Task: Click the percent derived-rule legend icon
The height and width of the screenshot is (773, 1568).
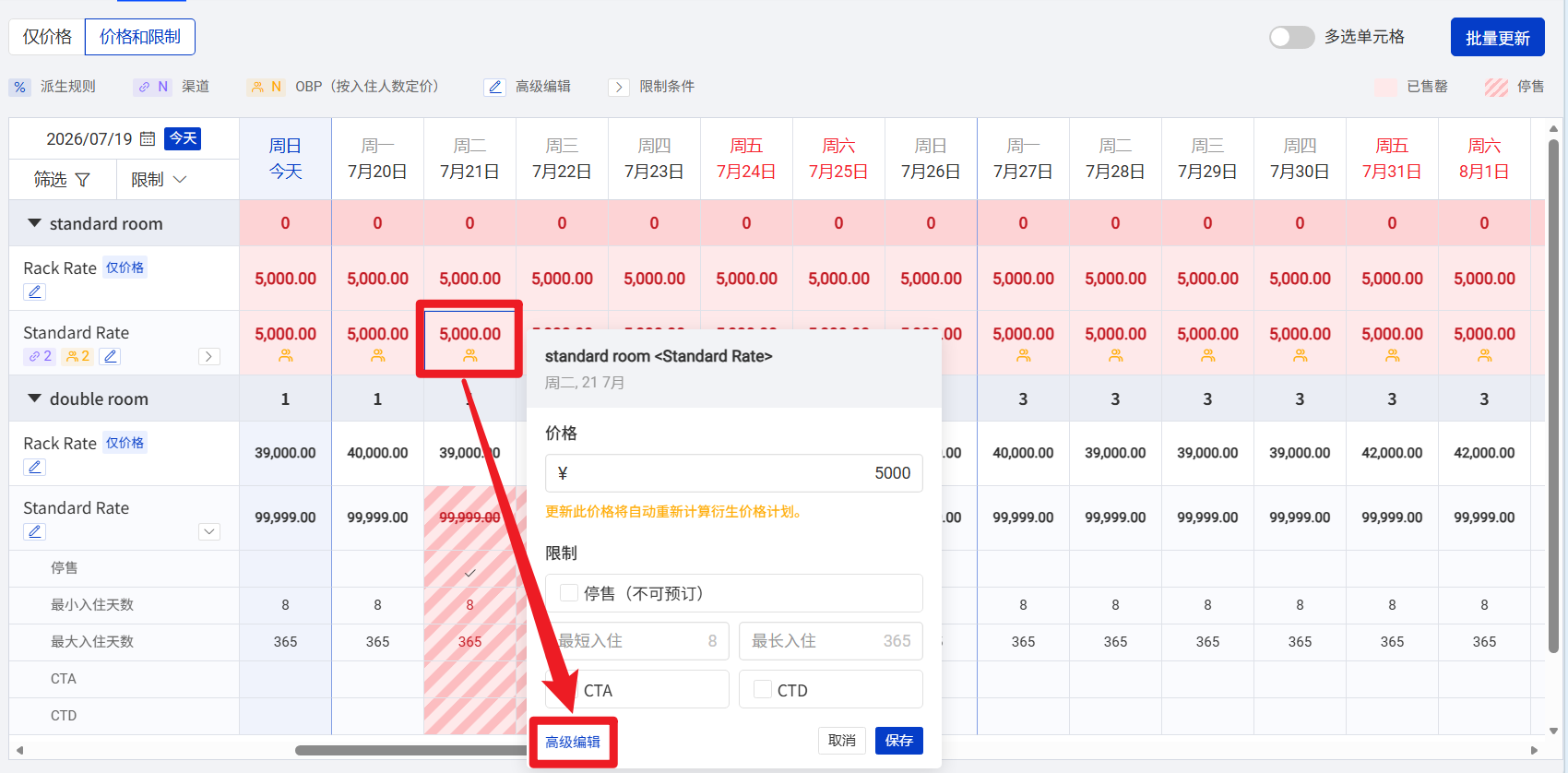Action: 19,87
